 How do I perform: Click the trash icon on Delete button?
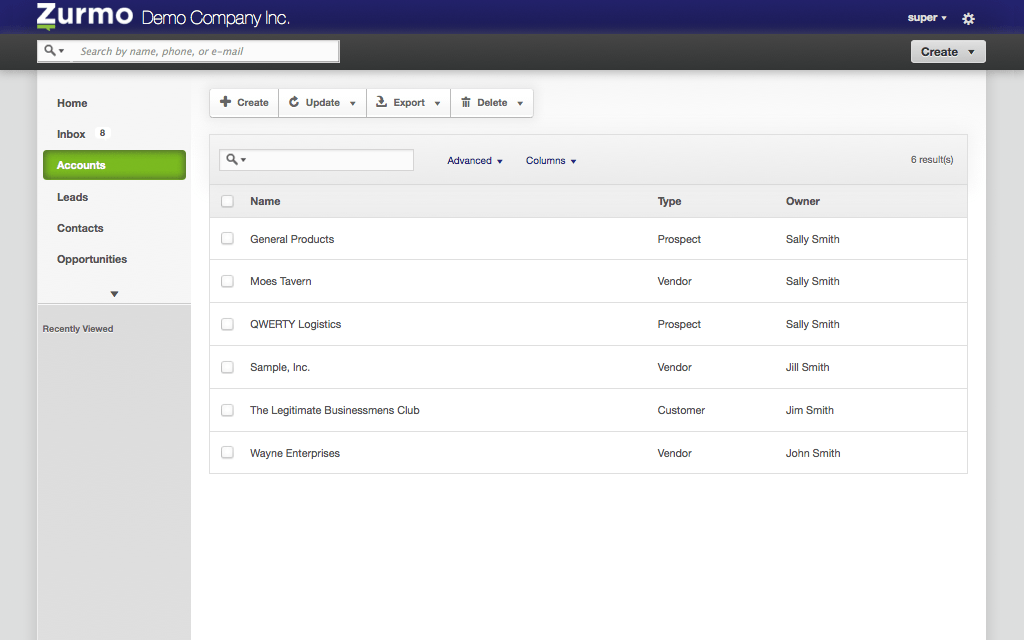(466, 102)
